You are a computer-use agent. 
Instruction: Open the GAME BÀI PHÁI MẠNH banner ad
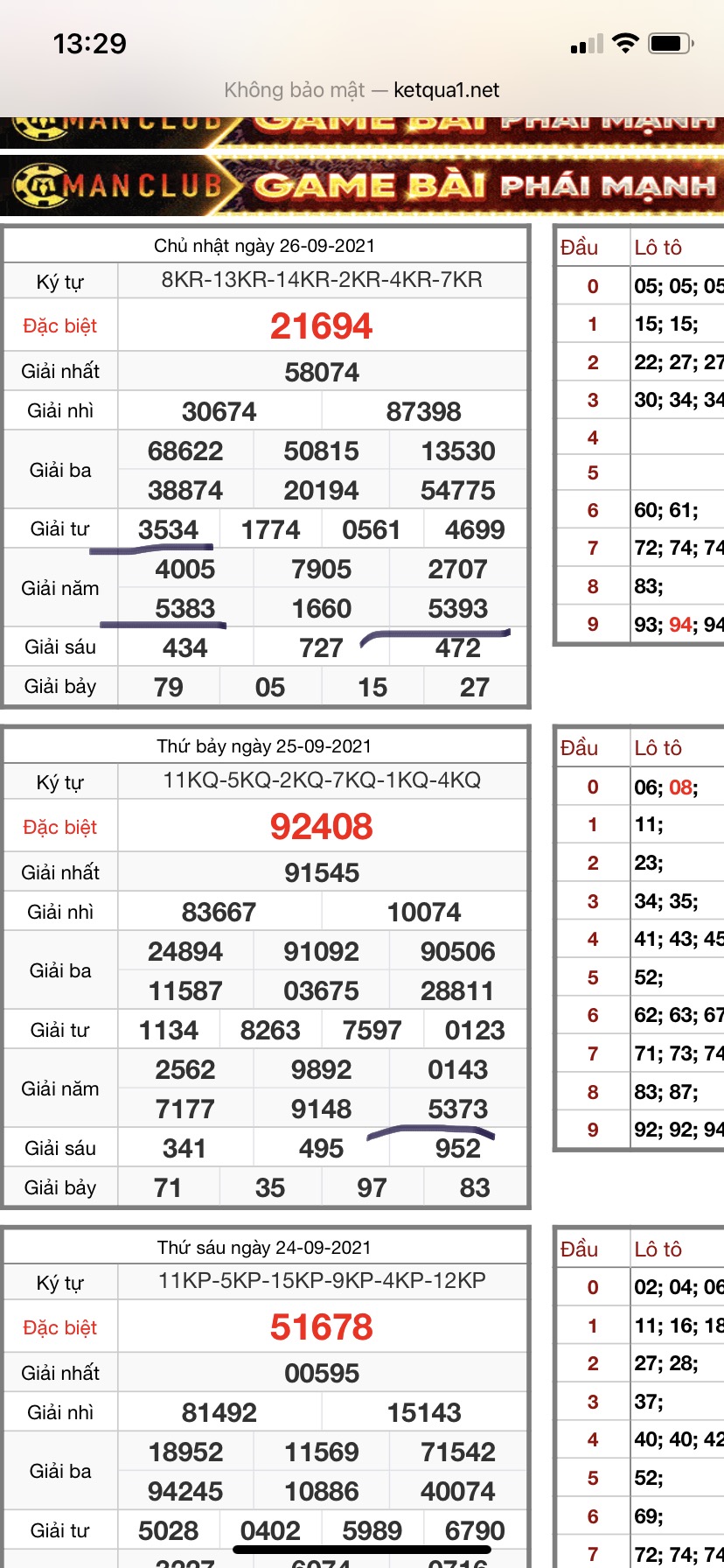pyautogui.click(x=485, y=185)
